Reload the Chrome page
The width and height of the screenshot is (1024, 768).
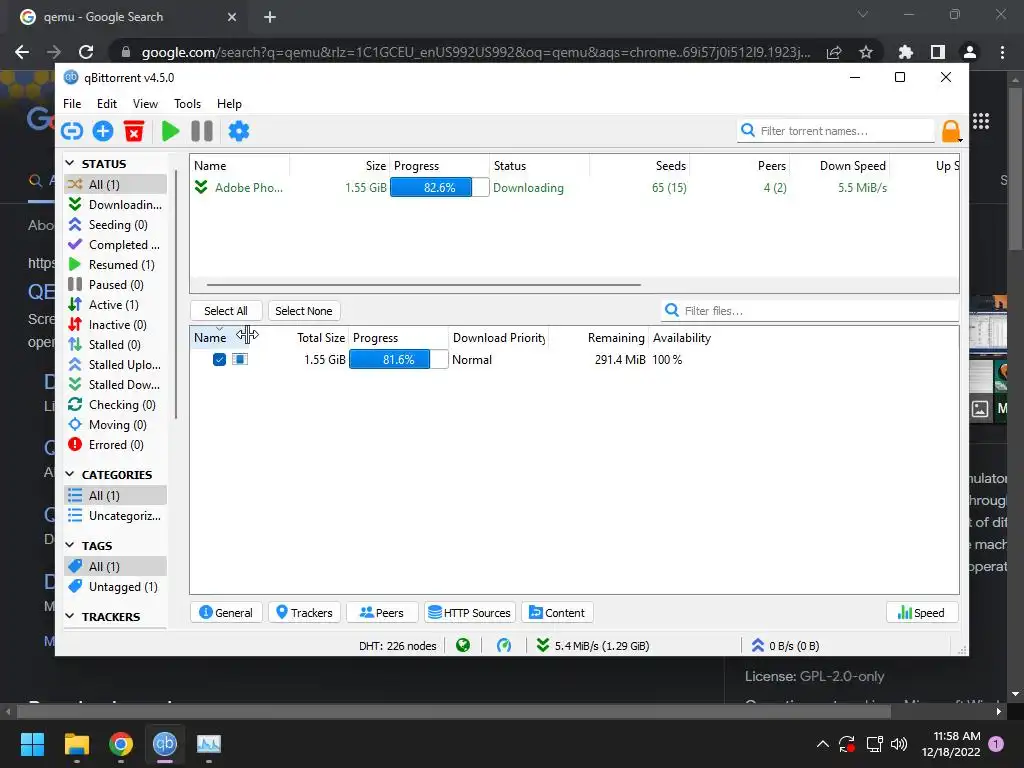(86, 52)
